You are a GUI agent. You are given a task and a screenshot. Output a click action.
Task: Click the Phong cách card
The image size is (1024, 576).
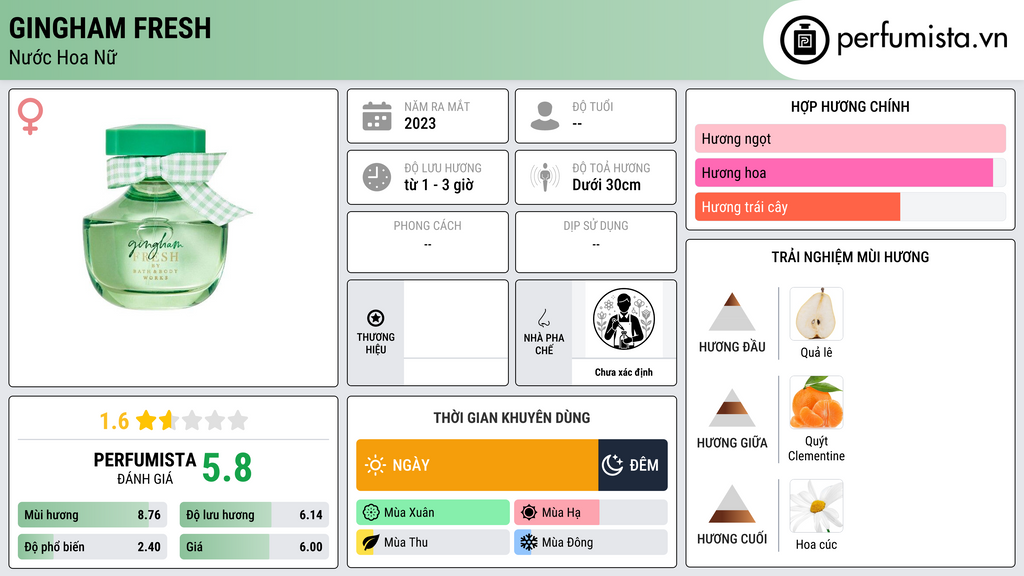click(x=428, y=242)
